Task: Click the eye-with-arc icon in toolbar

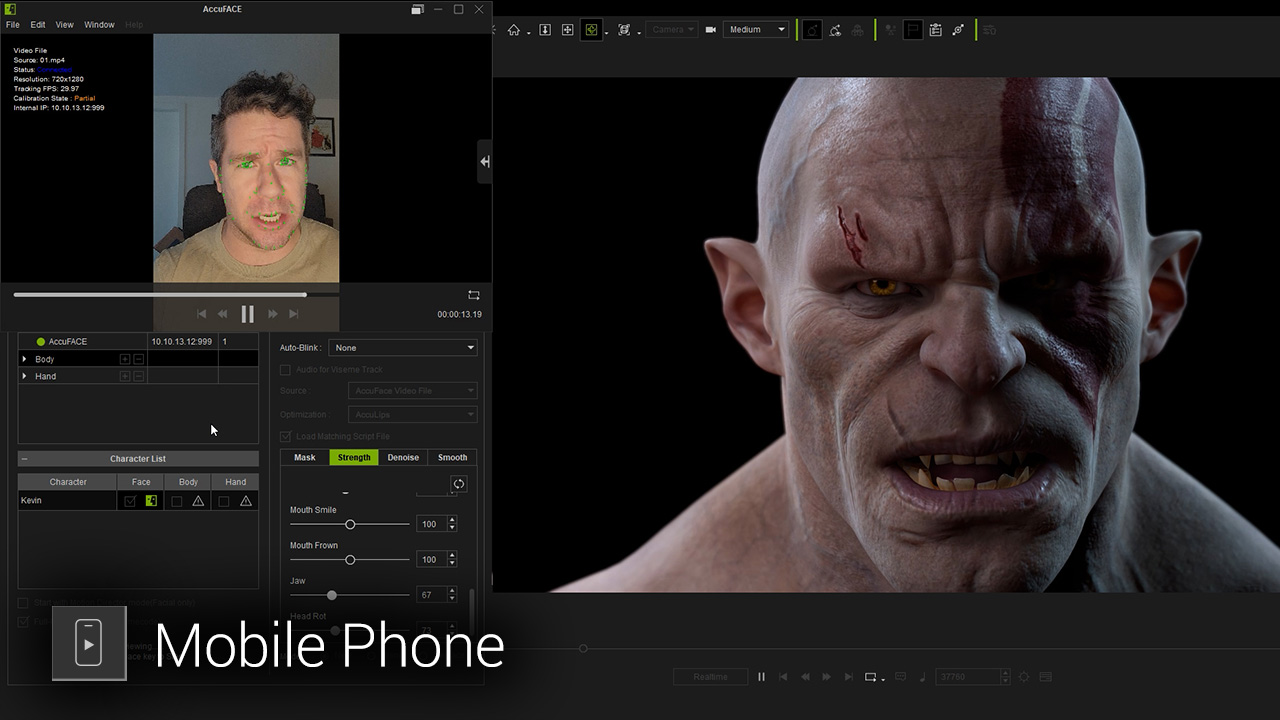Action: point(835,30)
